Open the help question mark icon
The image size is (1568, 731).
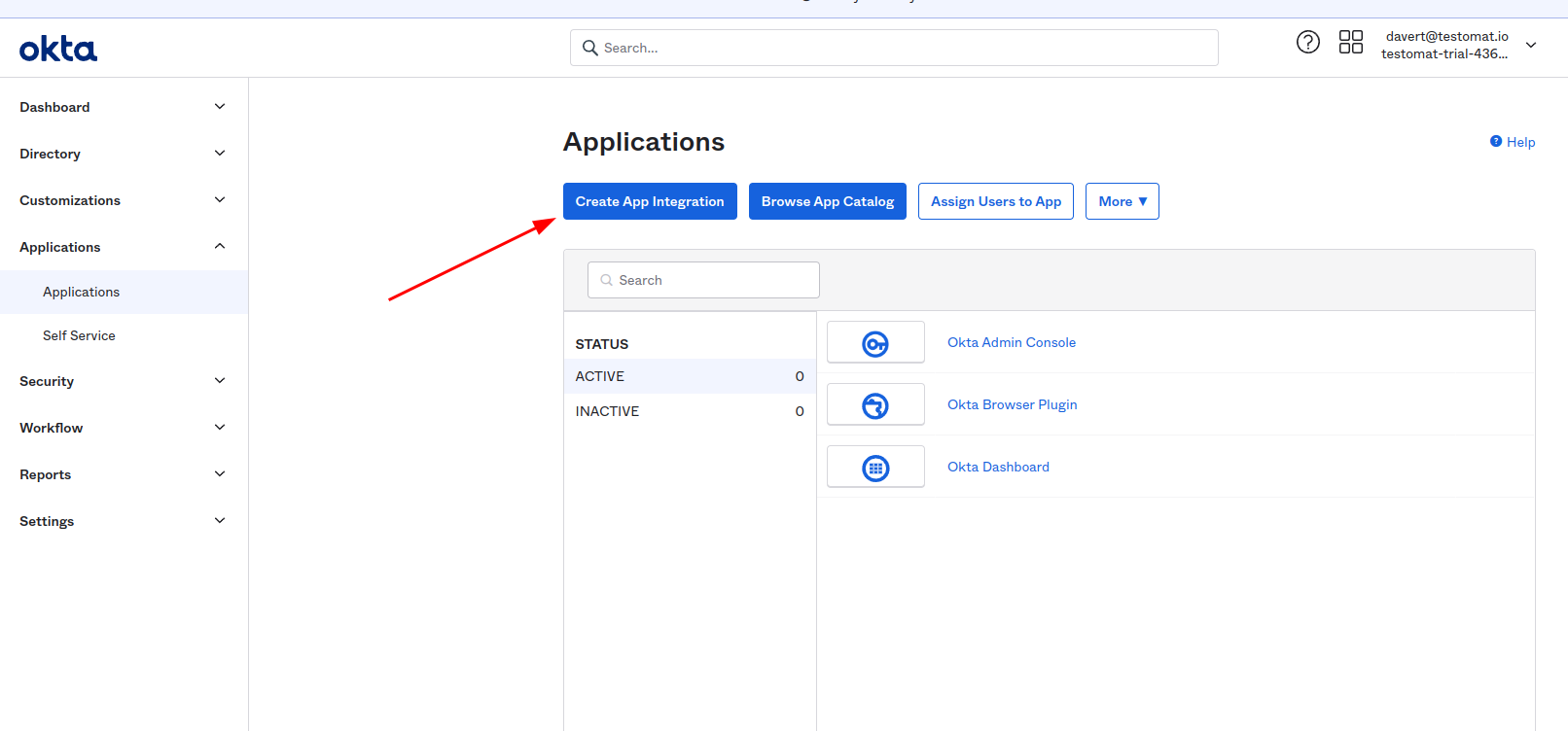[1308, 42]
